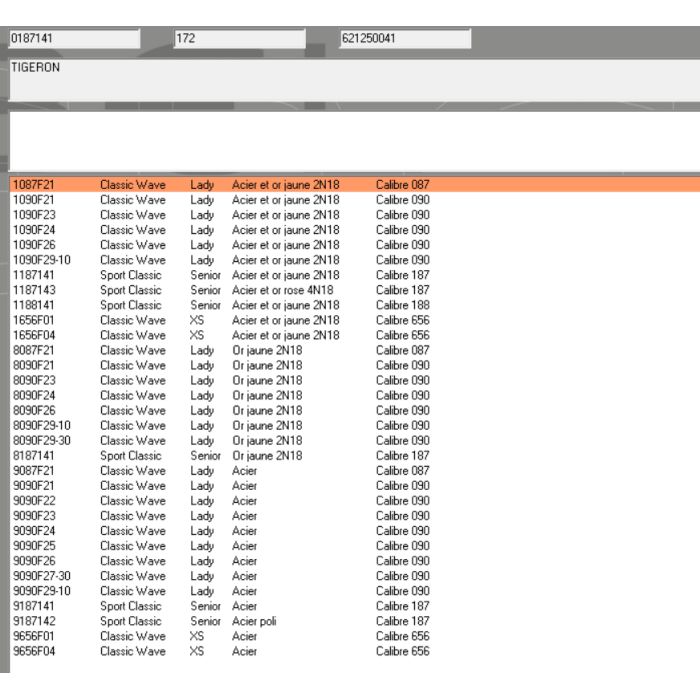This screenshot has height=700, width=700.
Task: Click 'Calibre 188' cell
Action: [403, 305]
